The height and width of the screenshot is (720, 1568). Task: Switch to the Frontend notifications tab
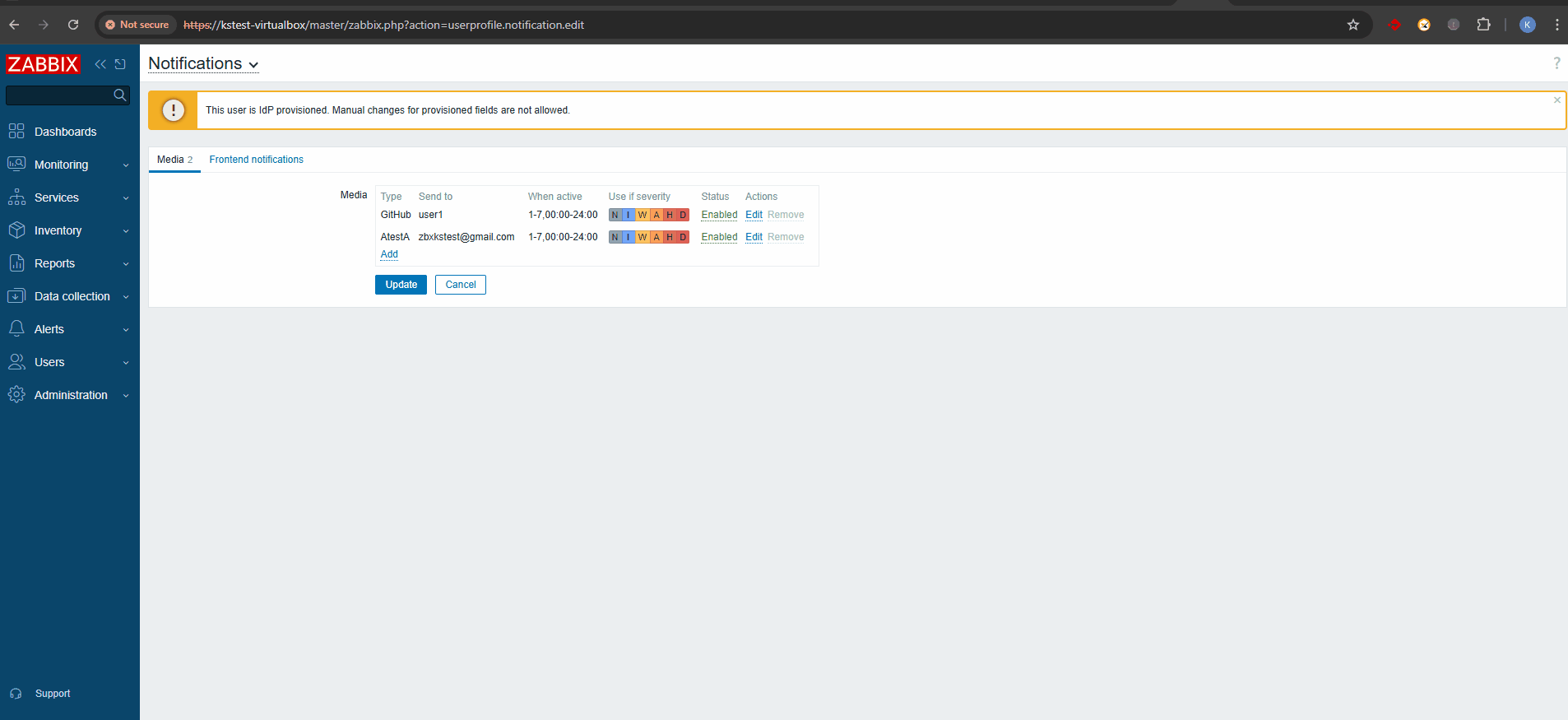(x=256, y=160)
